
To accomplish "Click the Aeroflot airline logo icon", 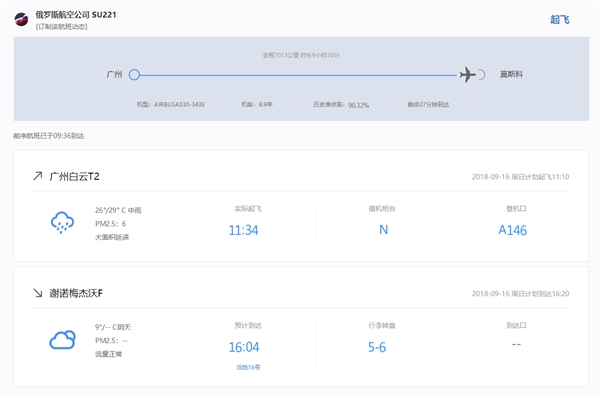I will [x=21, y=19].
